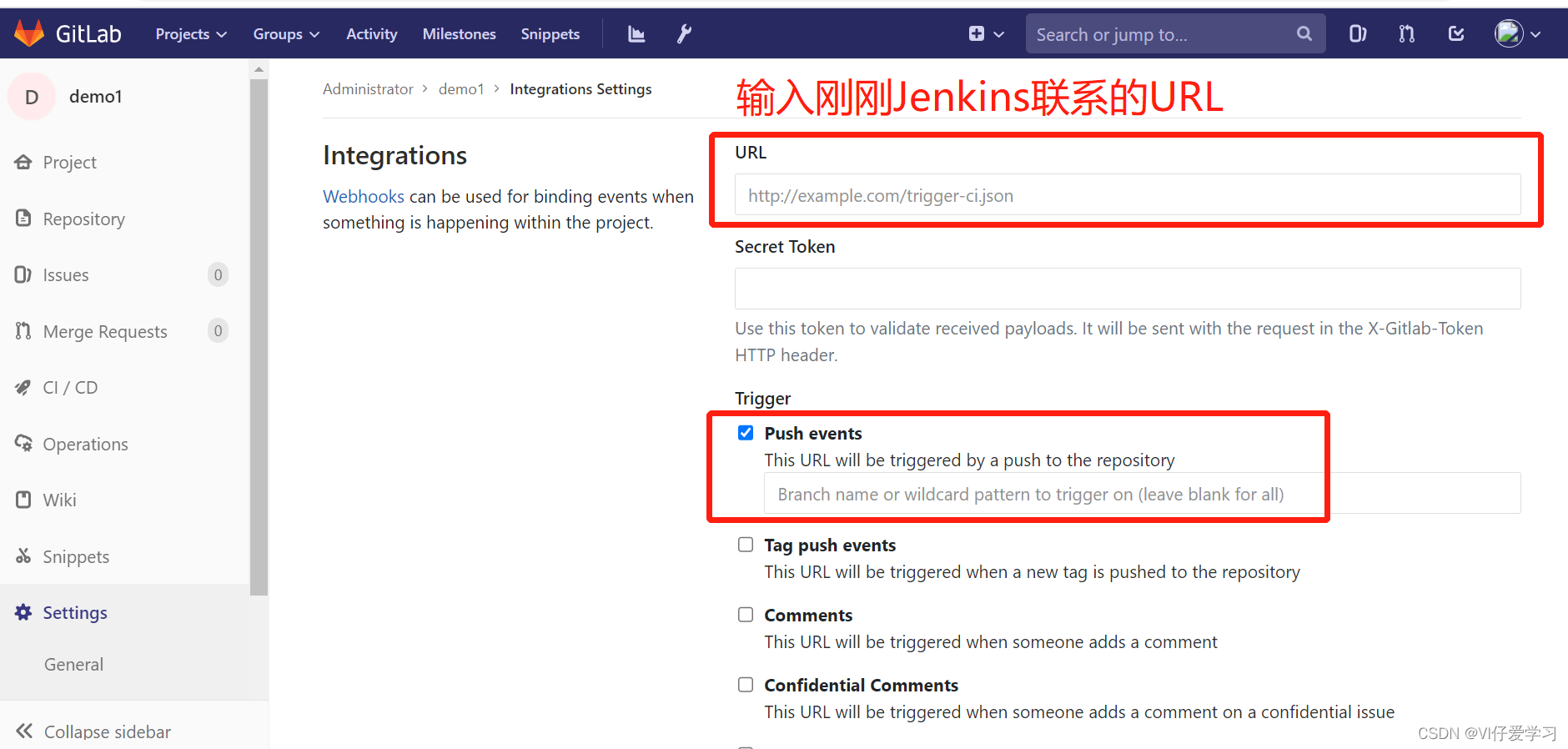
Task: Click the Webhooks link
Action: (x=364, y=197)
